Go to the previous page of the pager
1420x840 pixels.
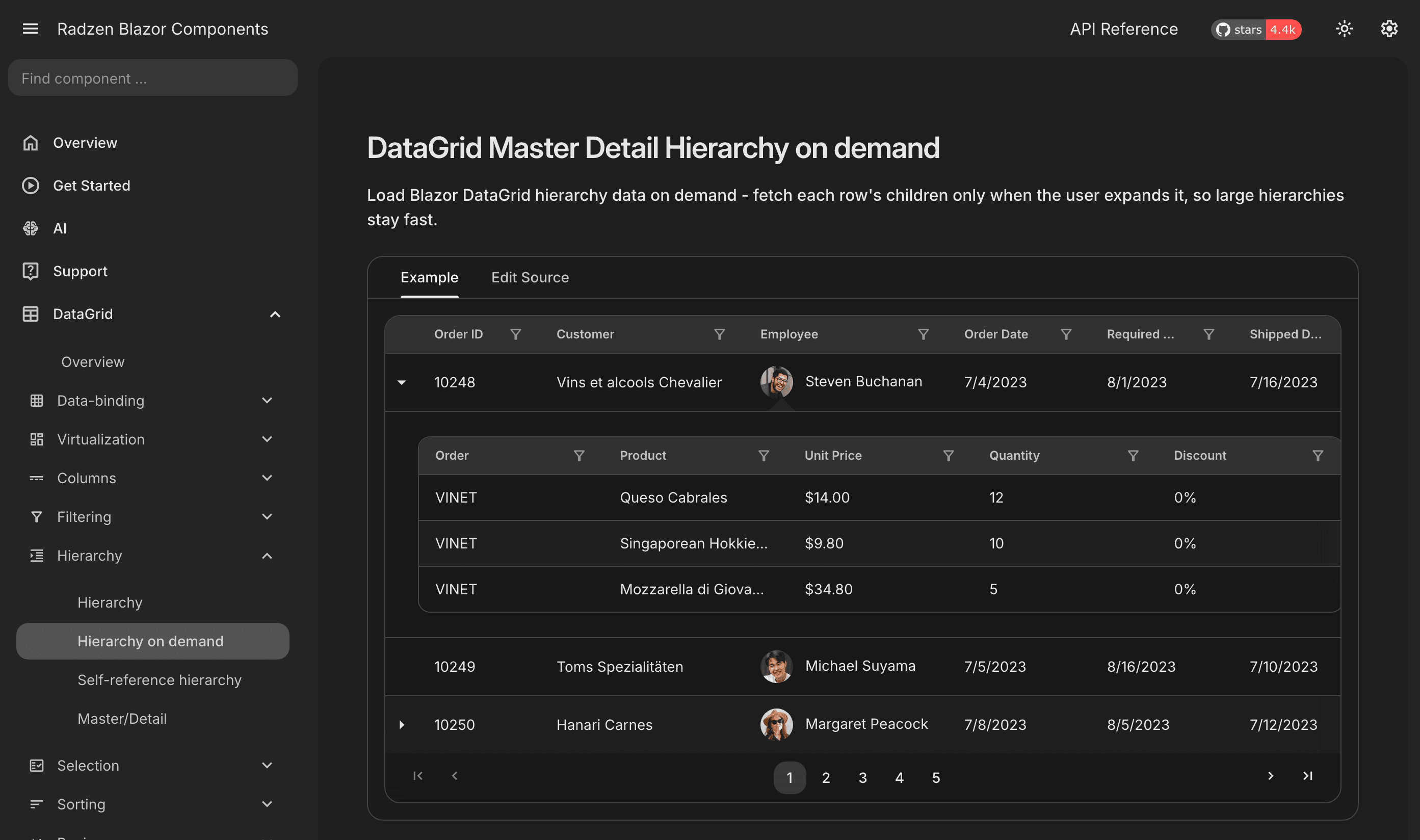455,776
